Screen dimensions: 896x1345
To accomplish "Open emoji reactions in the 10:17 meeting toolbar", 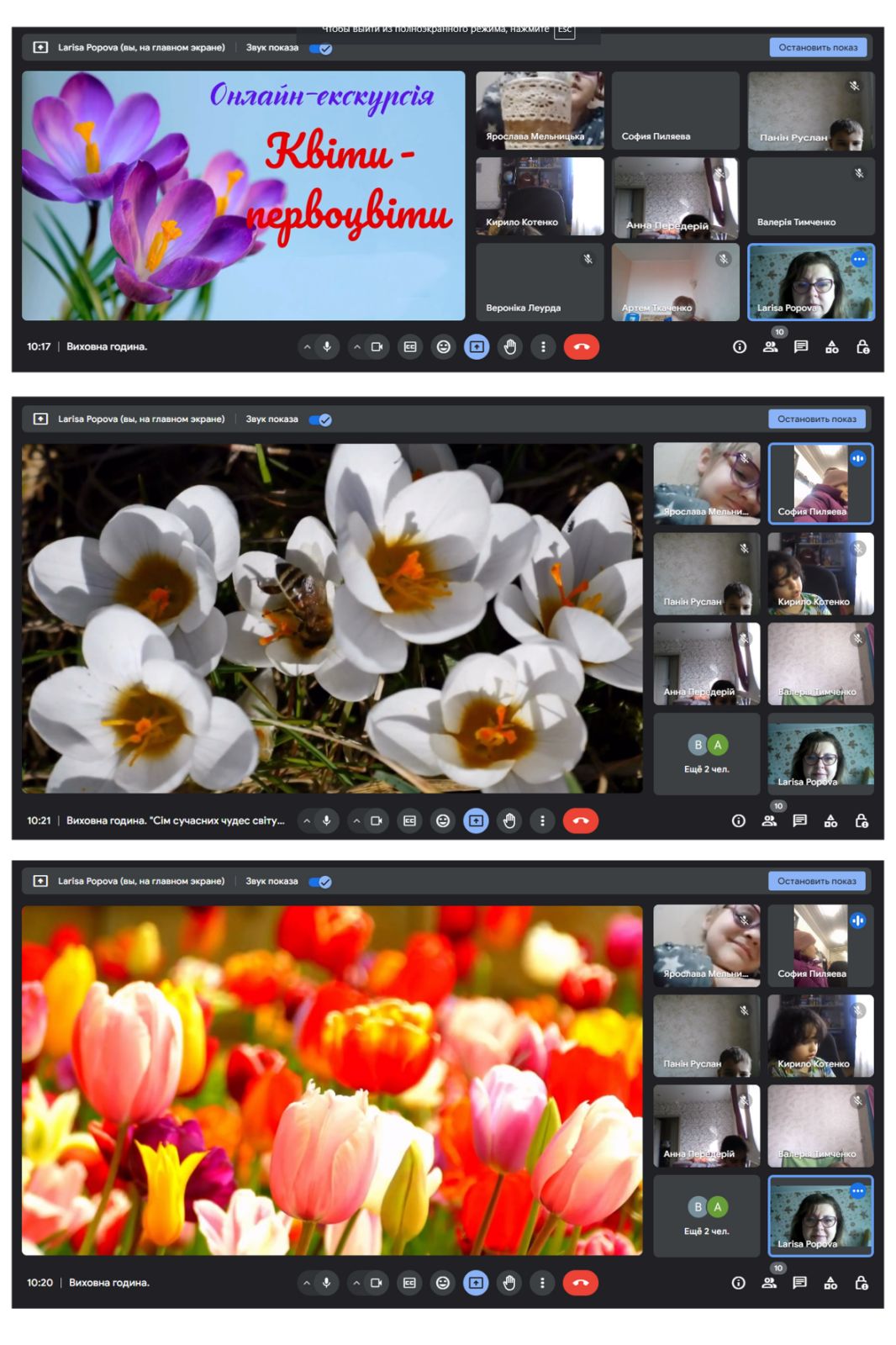I will (x=443, y=346).
